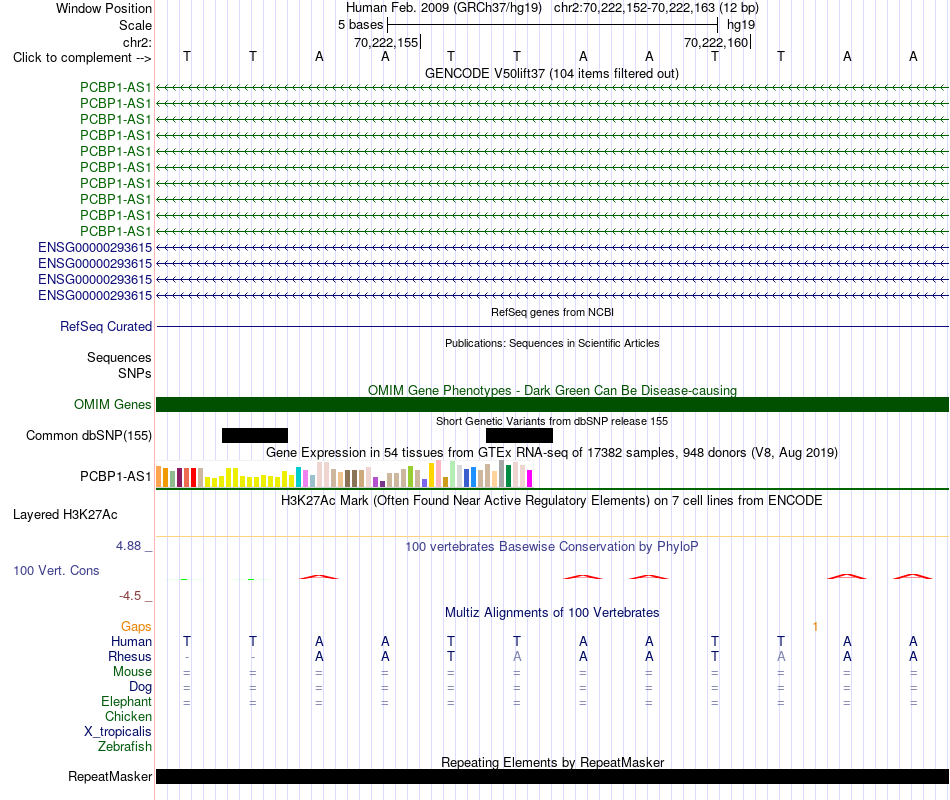This screenshot has height=800, width=950.
Task: Click the '5 bases' scale bar
Action: click(x=553, y=25)
